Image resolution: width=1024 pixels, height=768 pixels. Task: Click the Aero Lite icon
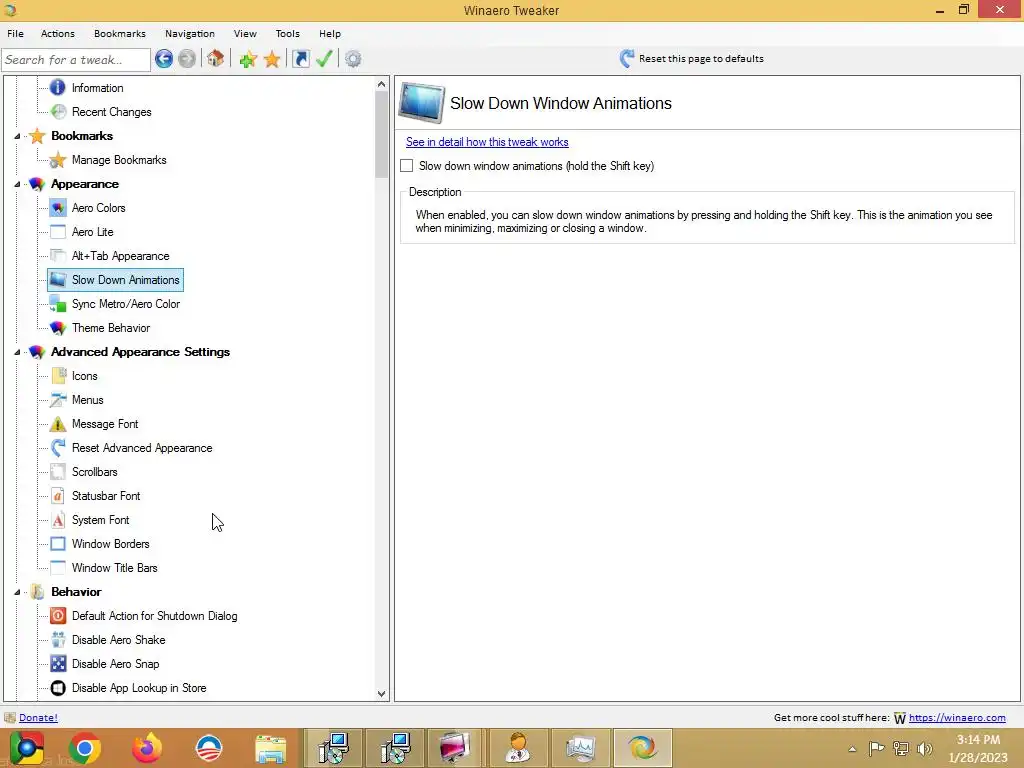click(x=58, y=232)
